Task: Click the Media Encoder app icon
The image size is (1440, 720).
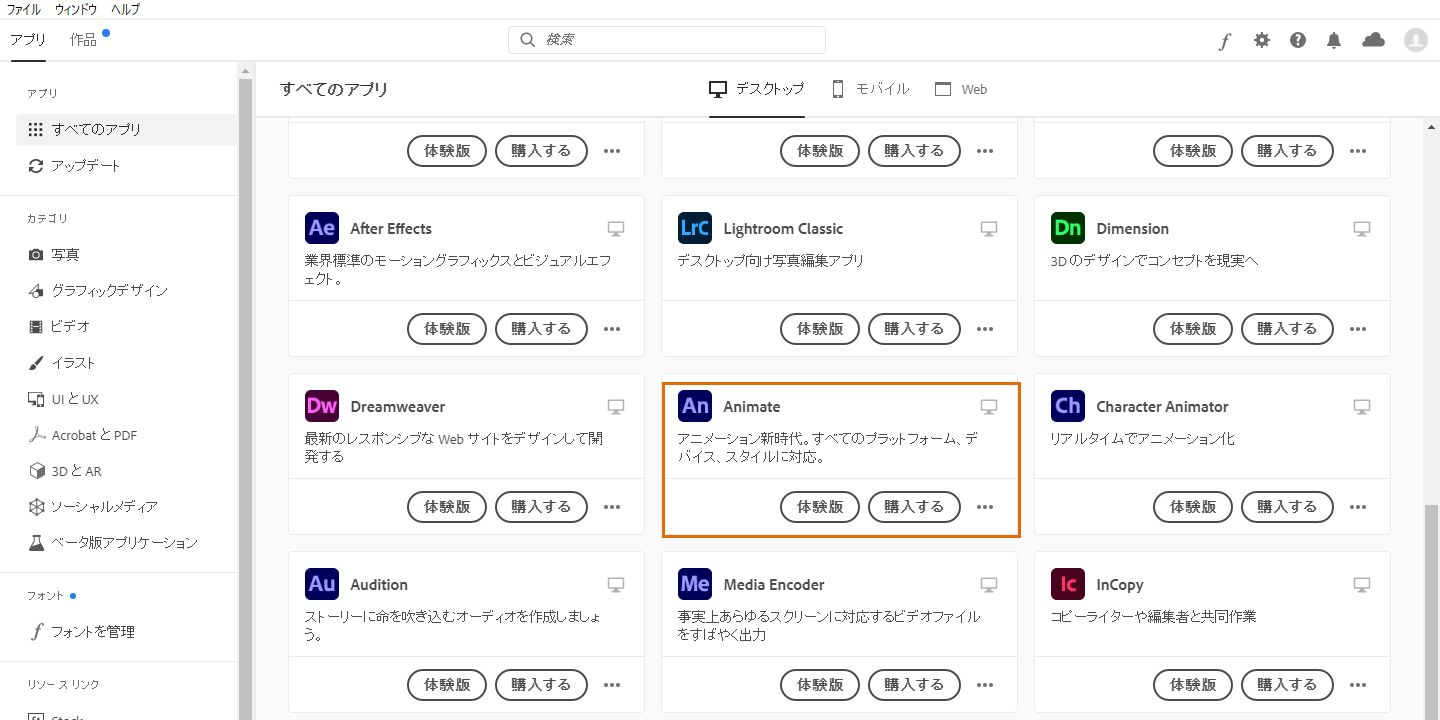Action: pos(695,584)
